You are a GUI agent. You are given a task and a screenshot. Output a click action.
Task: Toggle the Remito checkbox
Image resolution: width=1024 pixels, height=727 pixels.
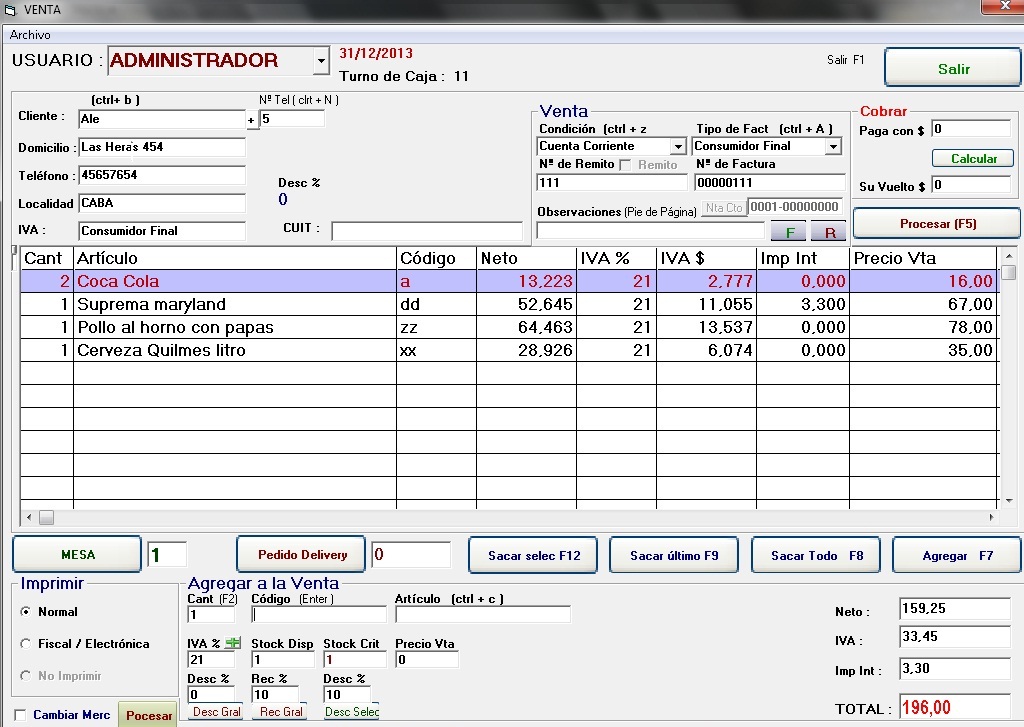pyautogui.click(x=625, y=165)
